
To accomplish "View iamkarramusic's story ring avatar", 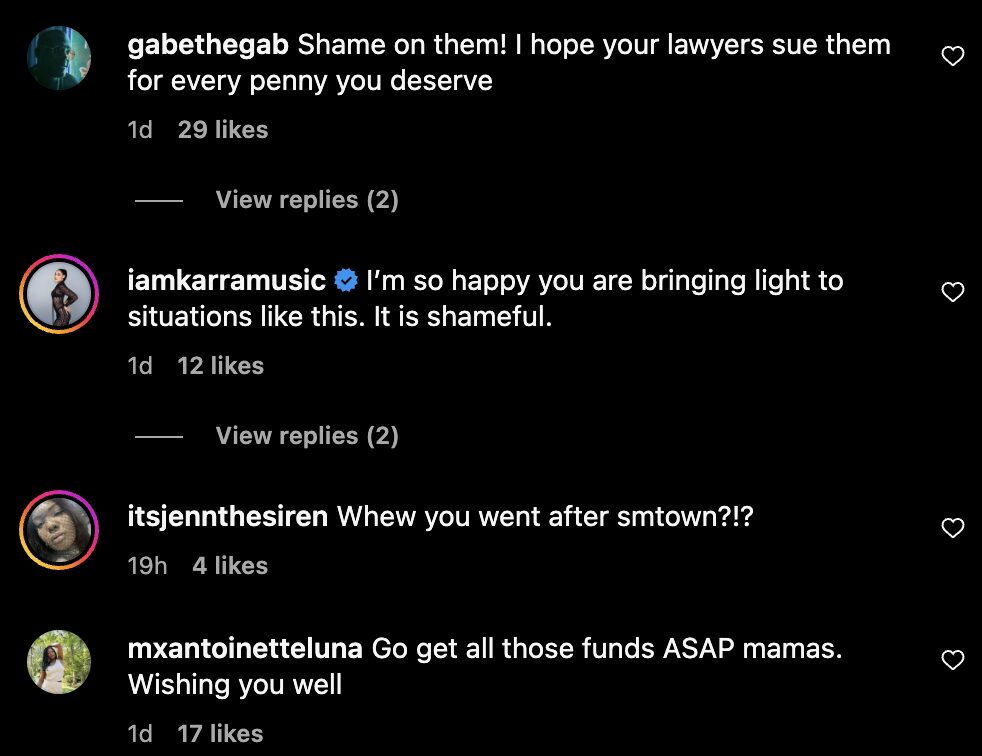I will click(59, 295).
